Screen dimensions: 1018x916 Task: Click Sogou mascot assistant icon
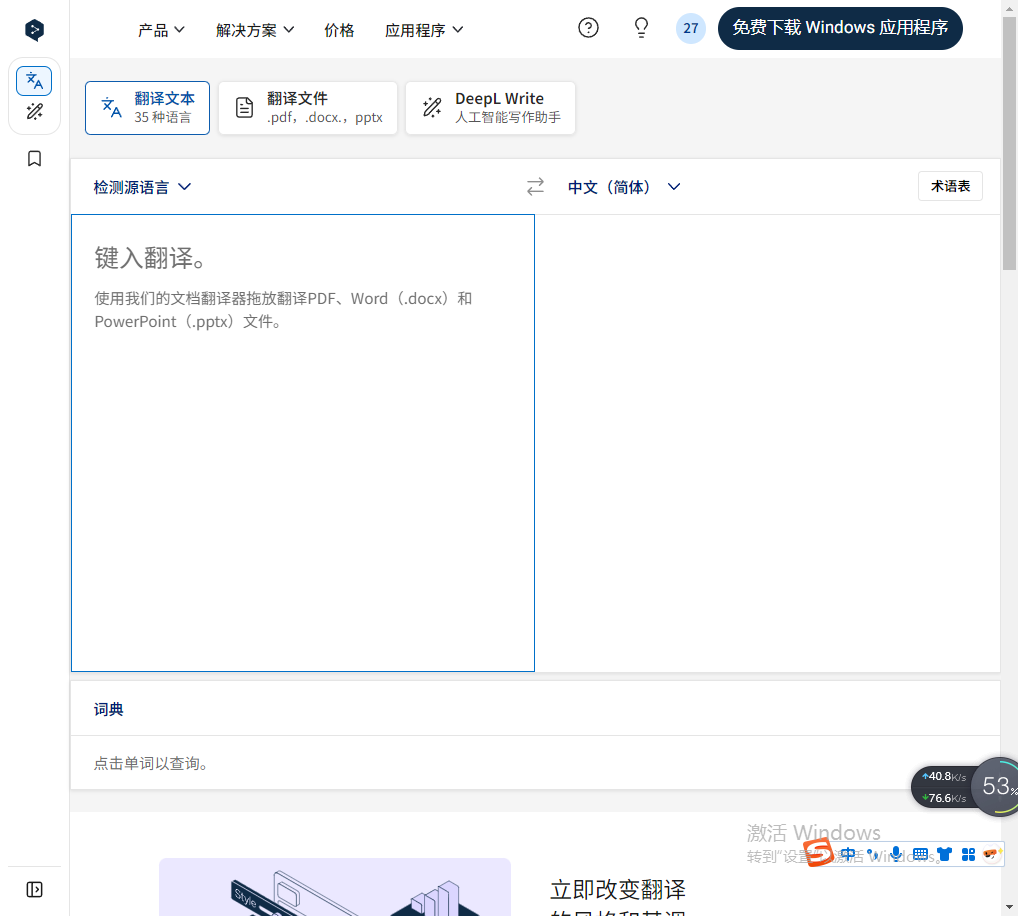pos(991,854)
